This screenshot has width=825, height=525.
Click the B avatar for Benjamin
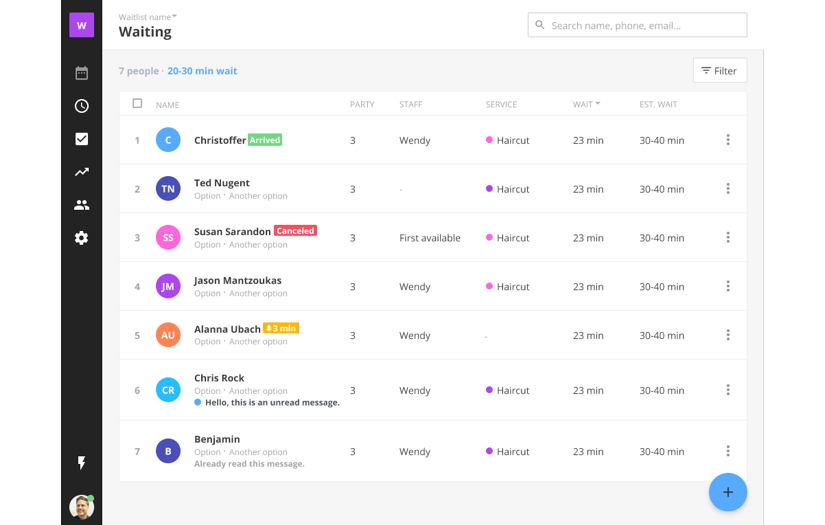(168, 451)
